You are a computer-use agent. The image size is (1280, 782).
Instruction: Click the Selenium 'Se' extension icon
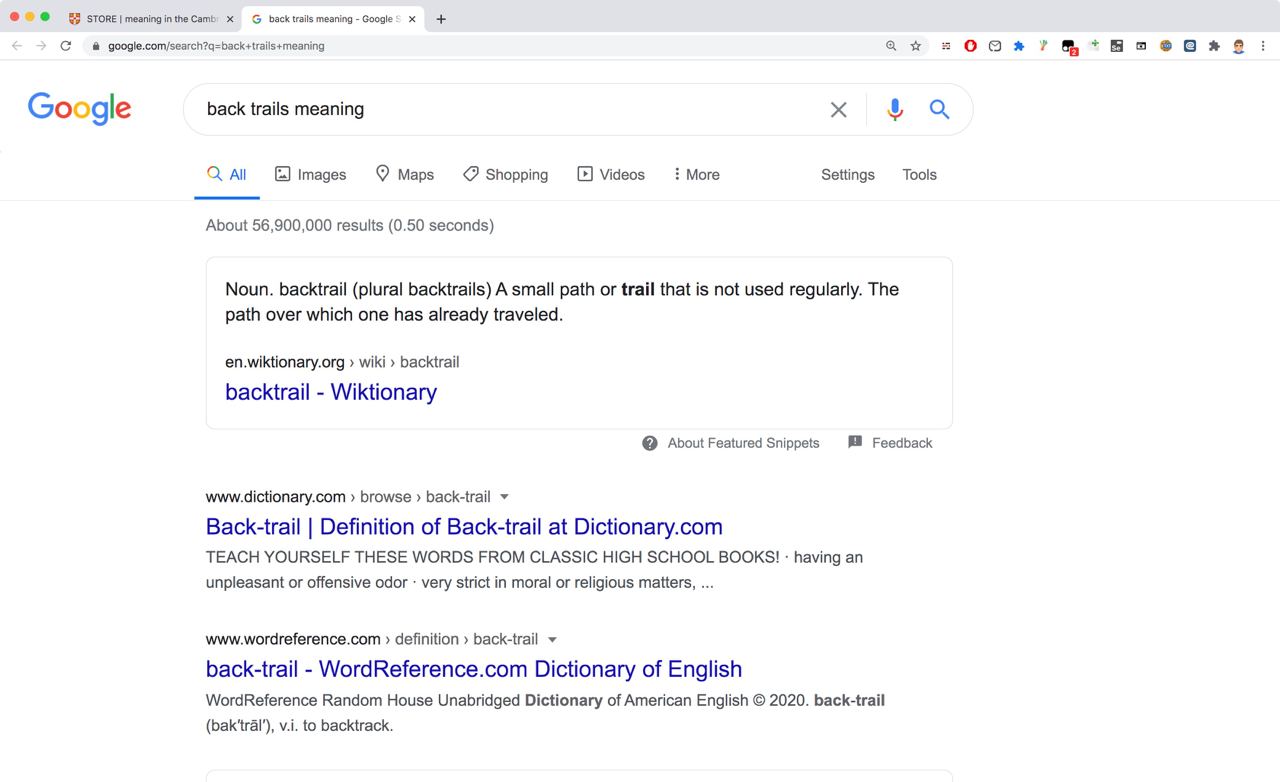(x=1117, y=46)
